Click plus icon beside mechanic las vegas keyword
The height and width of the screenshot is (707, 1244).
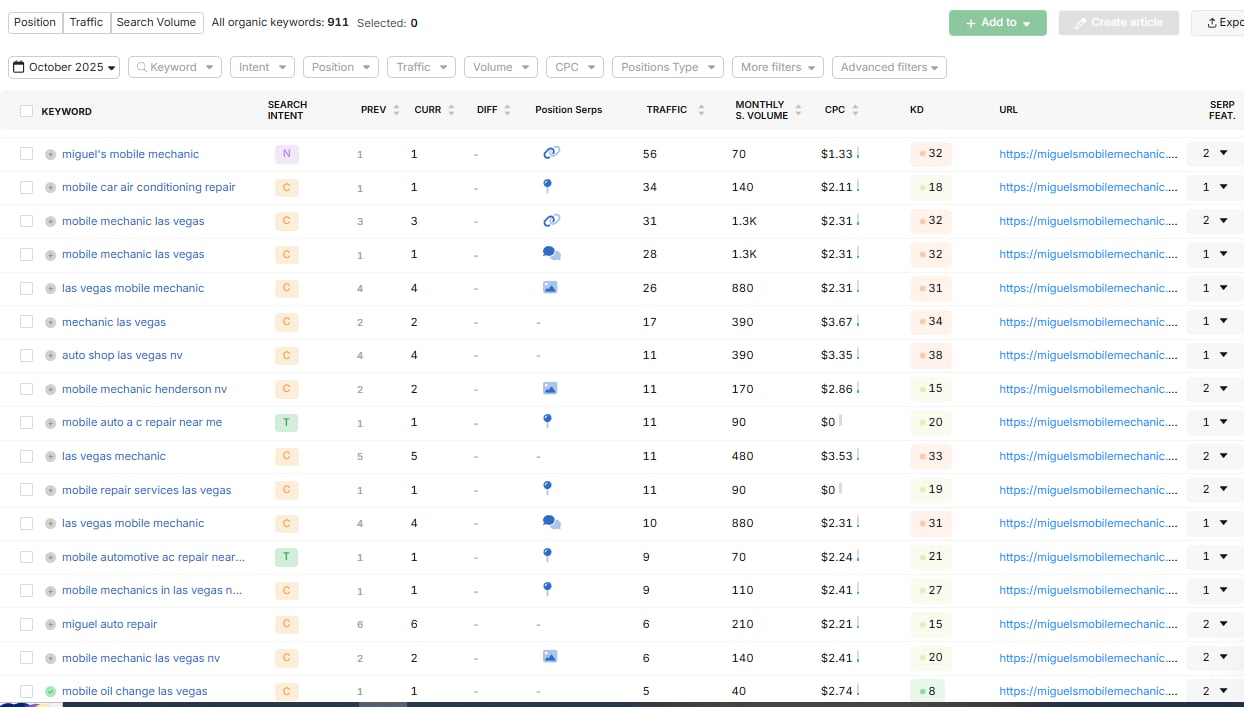pyautogui.click(x=51, y=322)
